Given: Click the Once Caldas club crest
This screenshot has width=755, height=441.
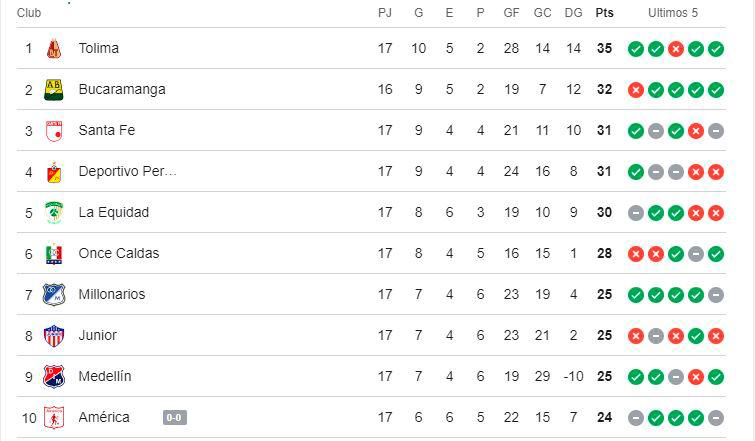Looking at the screenshot, I should click(x=54, y=253).
